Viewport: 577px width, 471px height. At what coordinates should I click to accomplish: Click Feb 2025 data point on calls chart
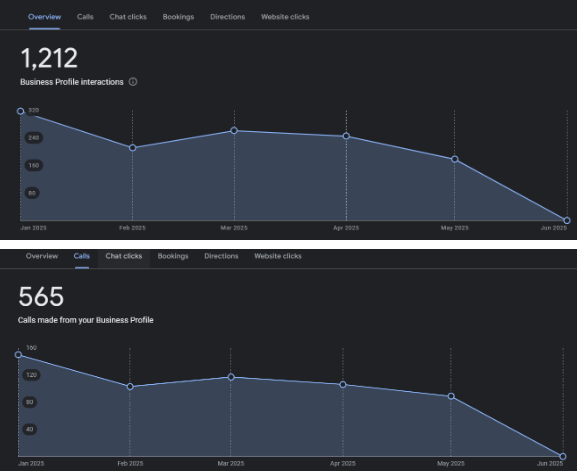pyautogui.click(x=130, y=386)
